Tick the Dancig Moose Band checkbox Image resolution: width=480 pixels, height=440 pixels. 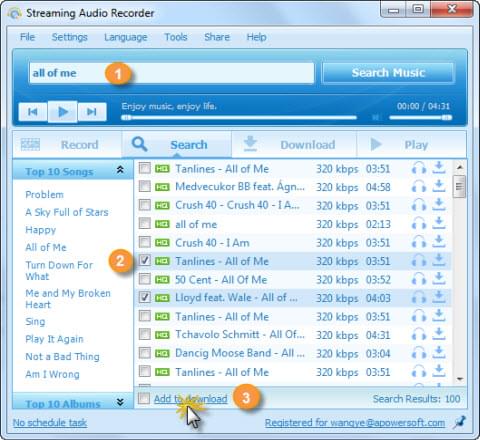(145, 352)
